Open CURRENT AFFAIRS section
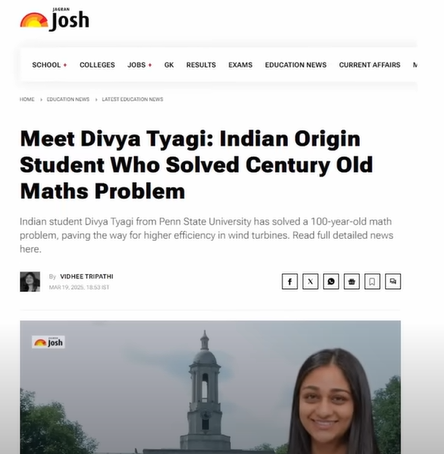This screenshot has height=454, width=444. coord(370,65)
